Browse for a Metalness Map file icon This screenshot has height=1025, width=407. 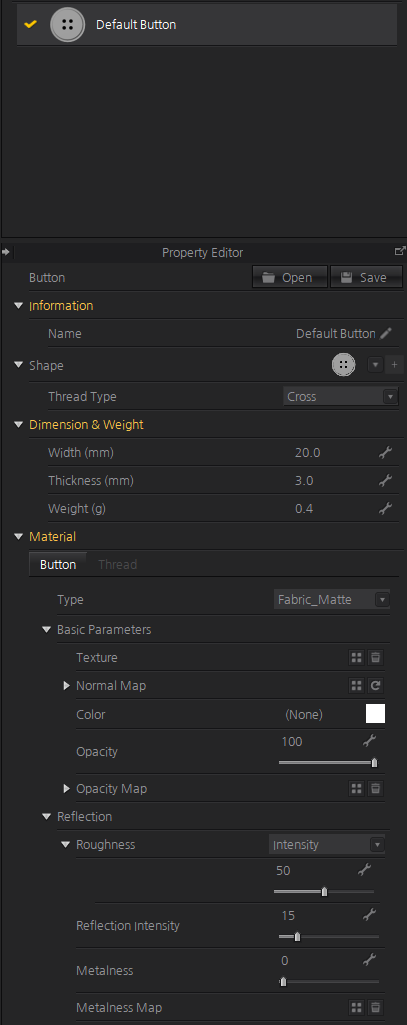(x=356, y=1007)
